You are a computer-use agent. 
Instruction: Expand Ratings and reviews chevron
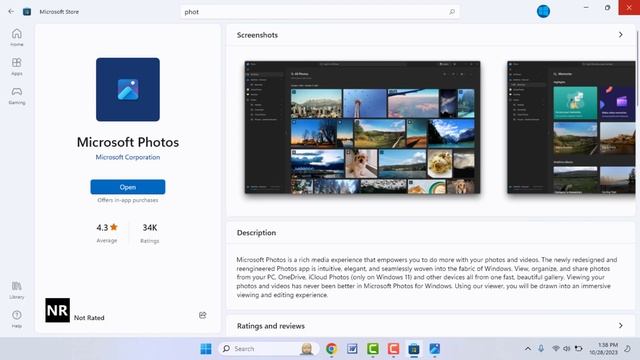click(x=620, y=326)
